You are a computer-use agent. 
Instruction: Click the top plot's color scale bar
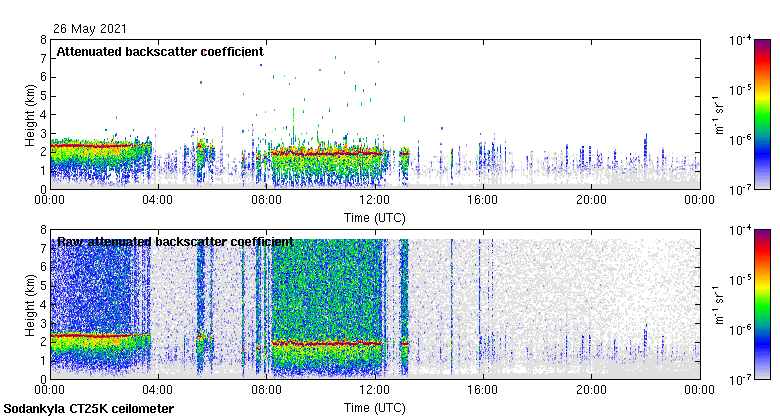click(x=762, y=114)
